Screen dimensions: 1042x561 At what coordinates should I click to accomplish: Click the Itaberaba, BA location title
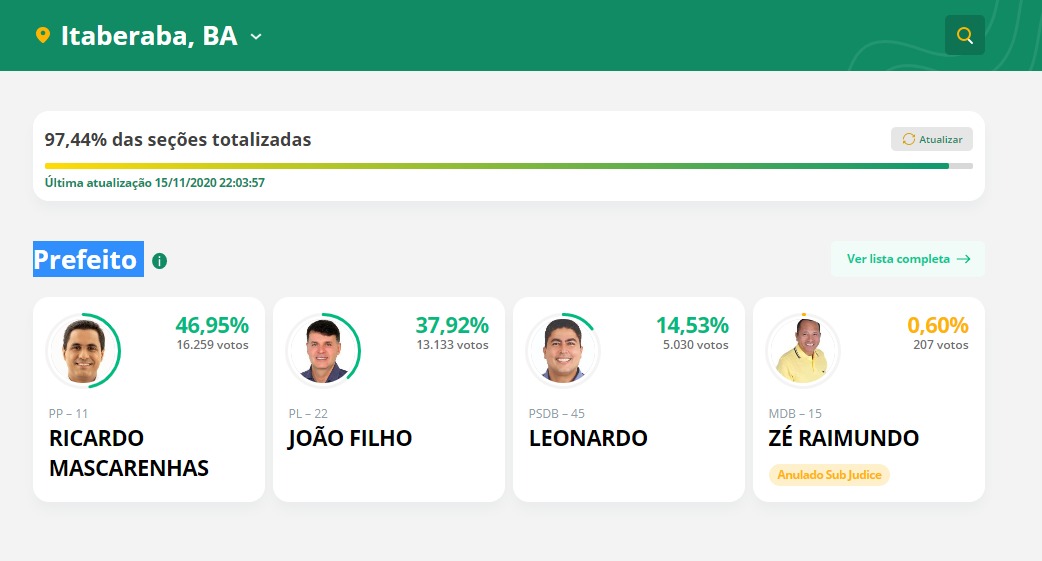(x=149, y=36)
